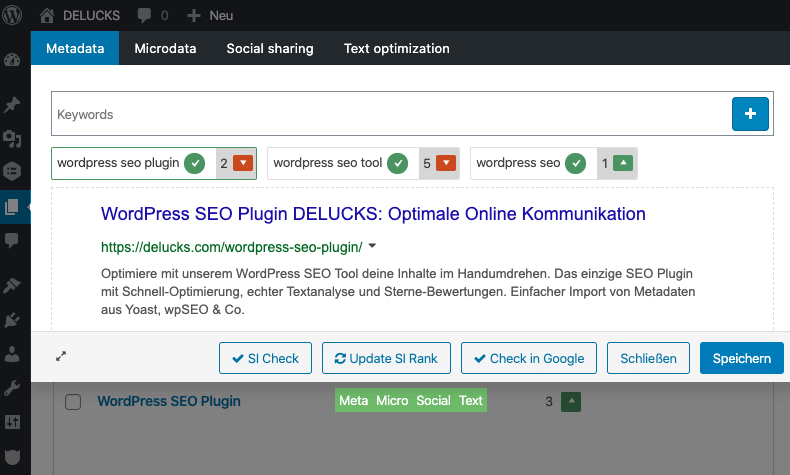Toggle green check on 'wordpress seo tool' keyword
Screen dimensions: 790x475
click(x=399, y=163)
